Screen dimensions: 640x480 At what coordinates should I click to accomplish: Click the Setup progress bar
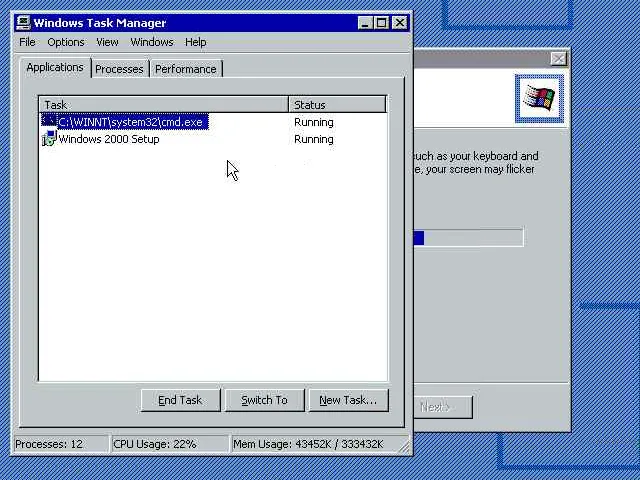(x=469, y=238)
